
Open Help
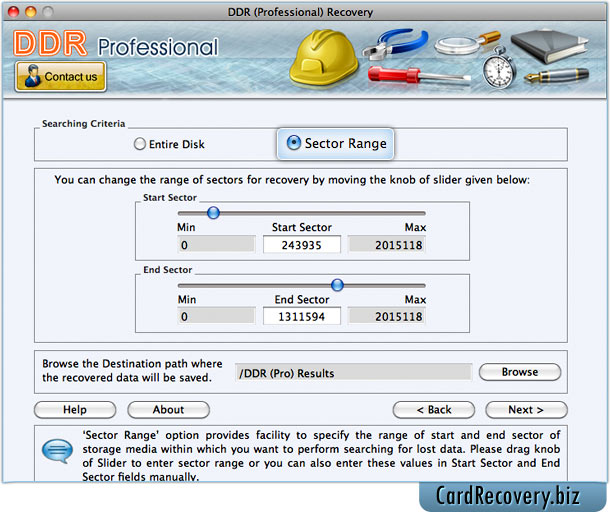click(x=75, y=410)
